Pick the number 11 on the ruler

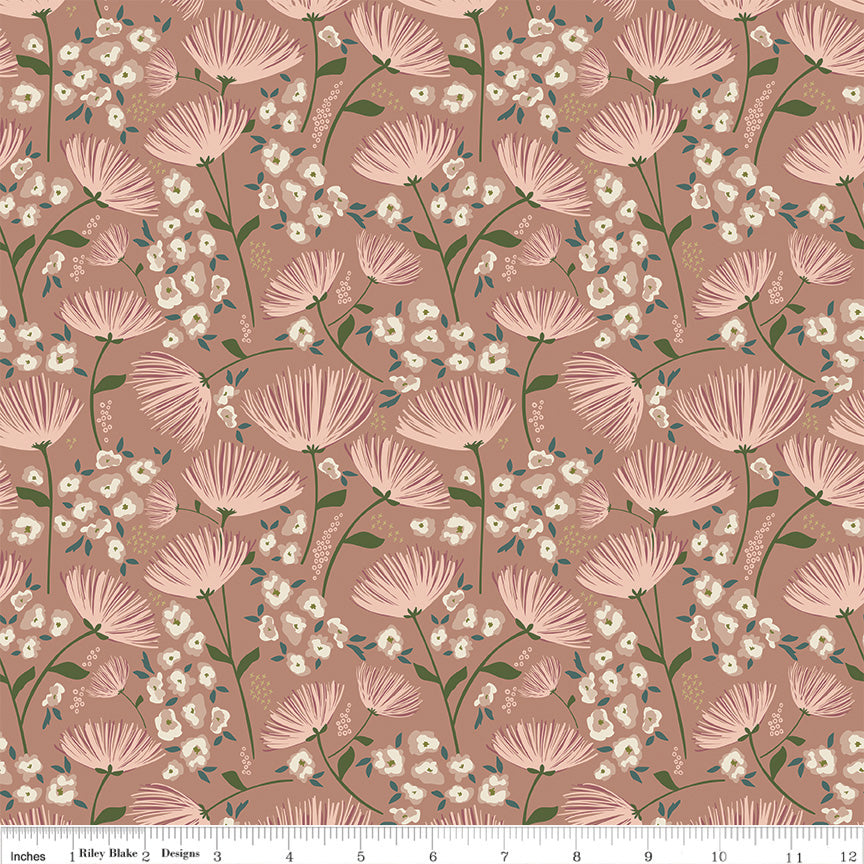click(x=795, y=856)
